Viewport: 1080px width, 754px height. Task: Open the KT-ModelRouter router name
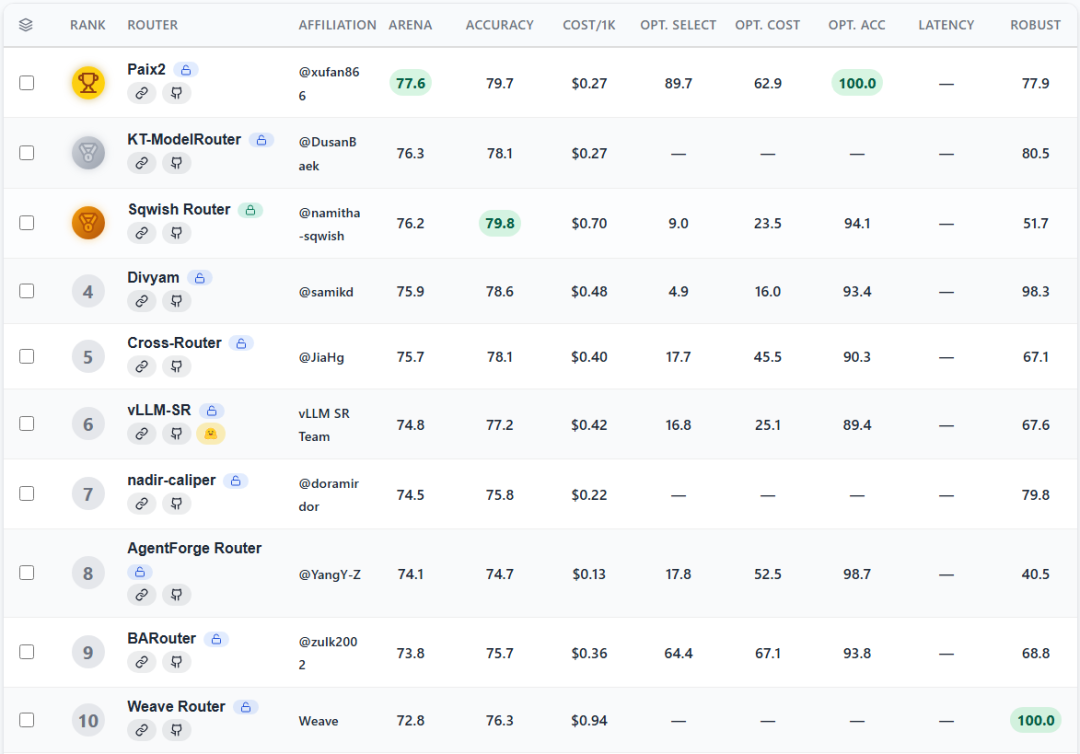(184, 140)
